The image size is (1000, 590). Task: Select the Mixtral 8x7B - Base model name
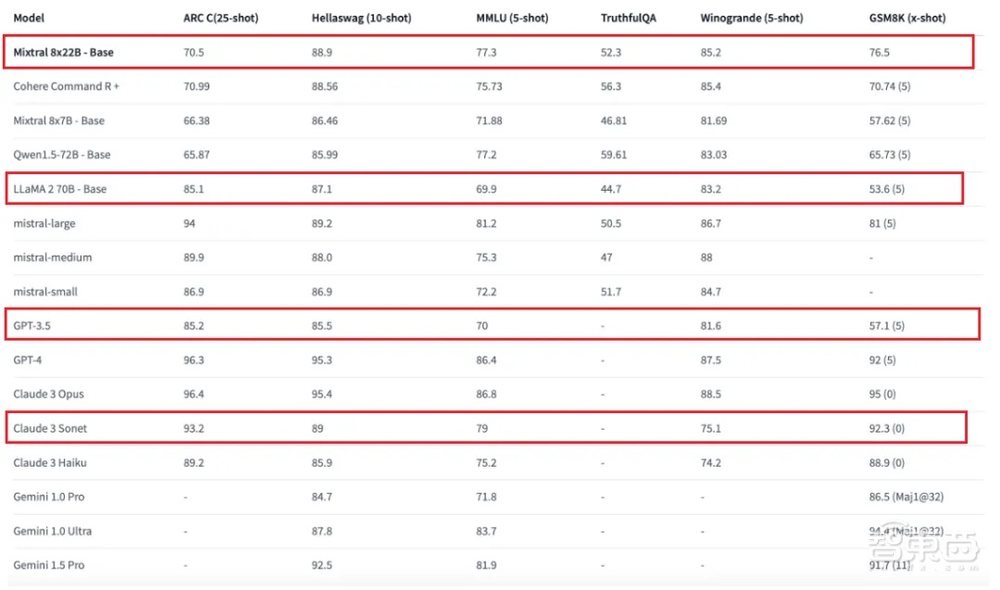(59, 120)
